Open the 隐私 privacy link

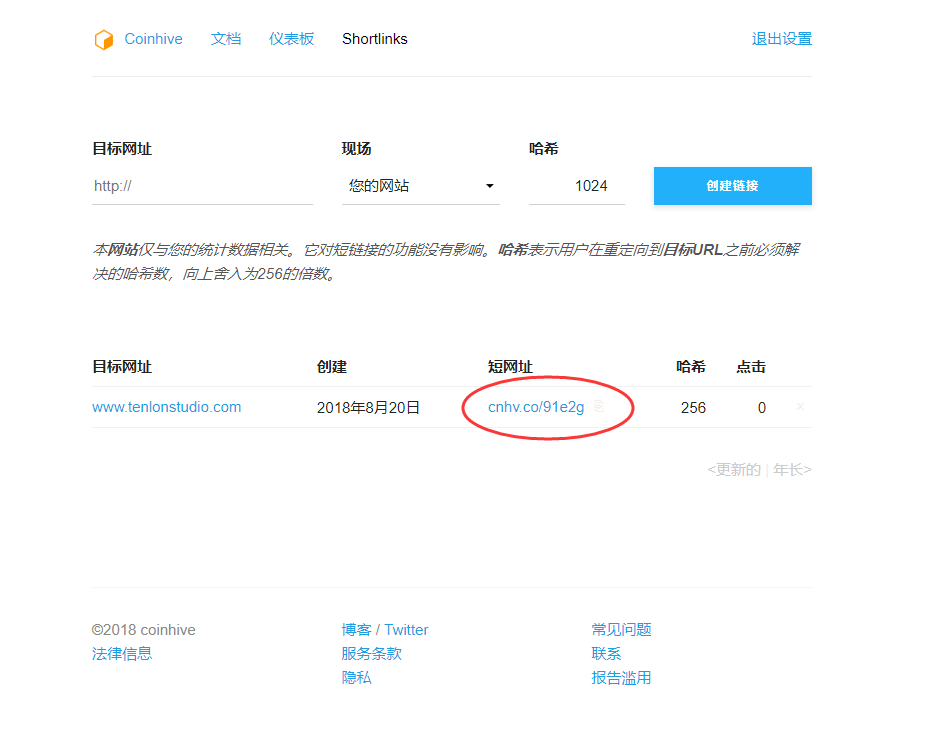[355, 677]
